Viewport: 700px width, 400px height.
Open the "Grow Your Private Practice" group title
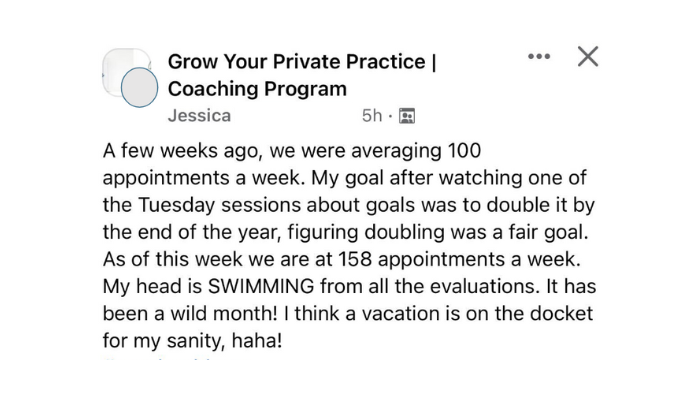302,61
